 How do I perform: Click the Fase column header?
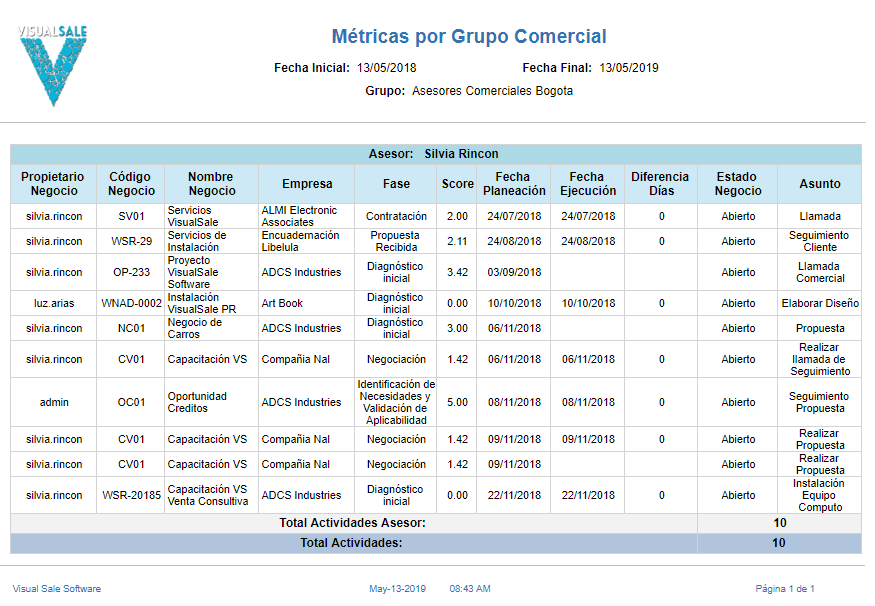396,184
